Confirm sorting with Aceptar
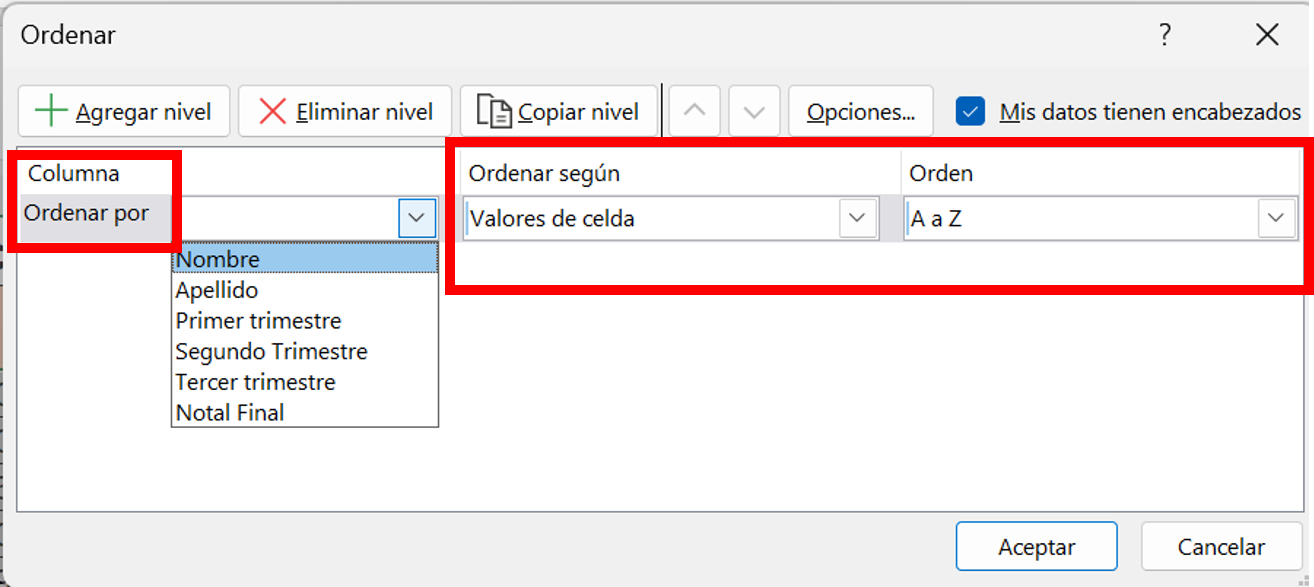The width and height of the screenshot is (1314, 587). 1036,547
